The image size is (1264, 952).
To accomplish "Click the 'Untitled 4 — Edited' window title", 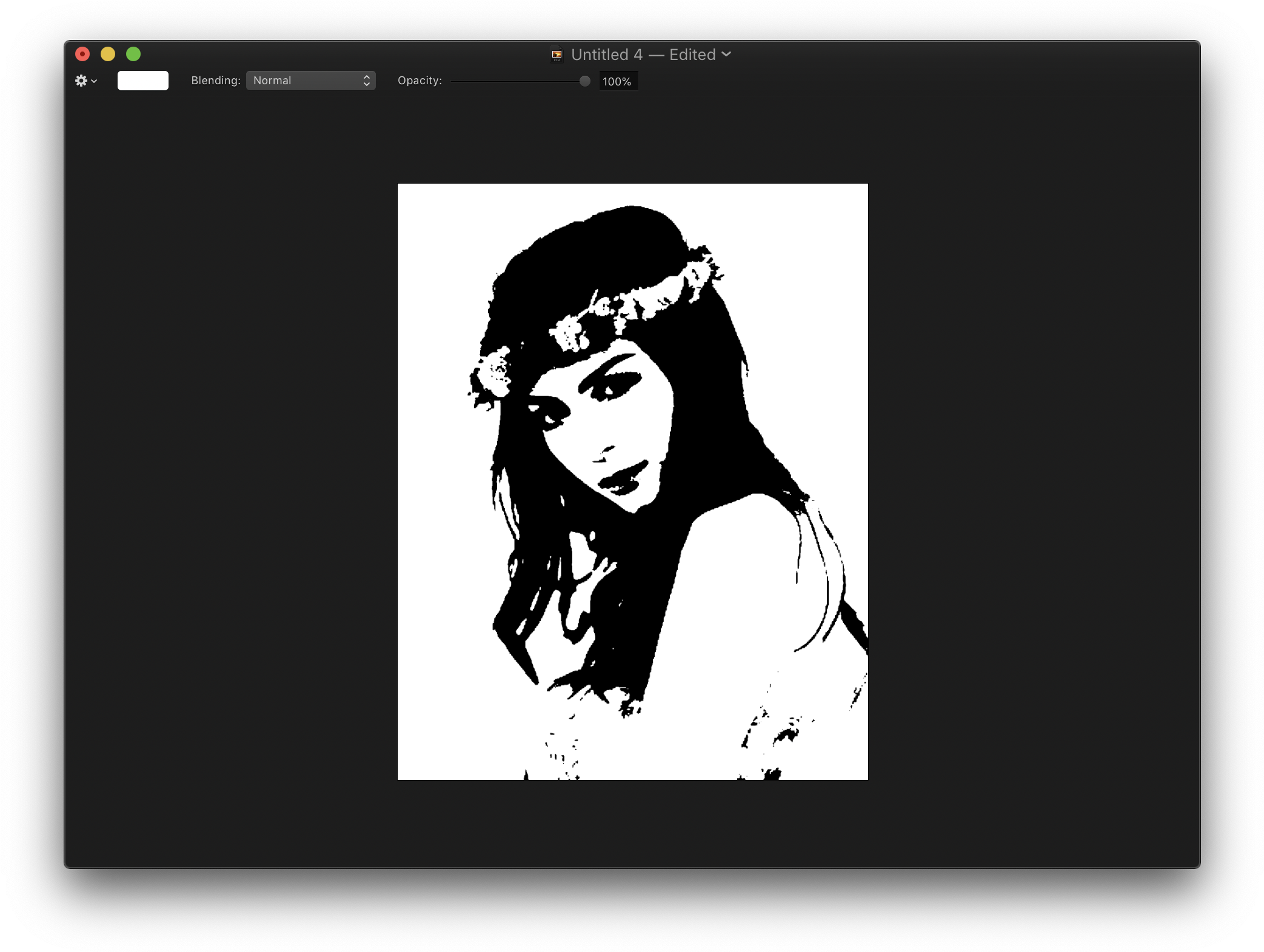I will click(643, 55).
